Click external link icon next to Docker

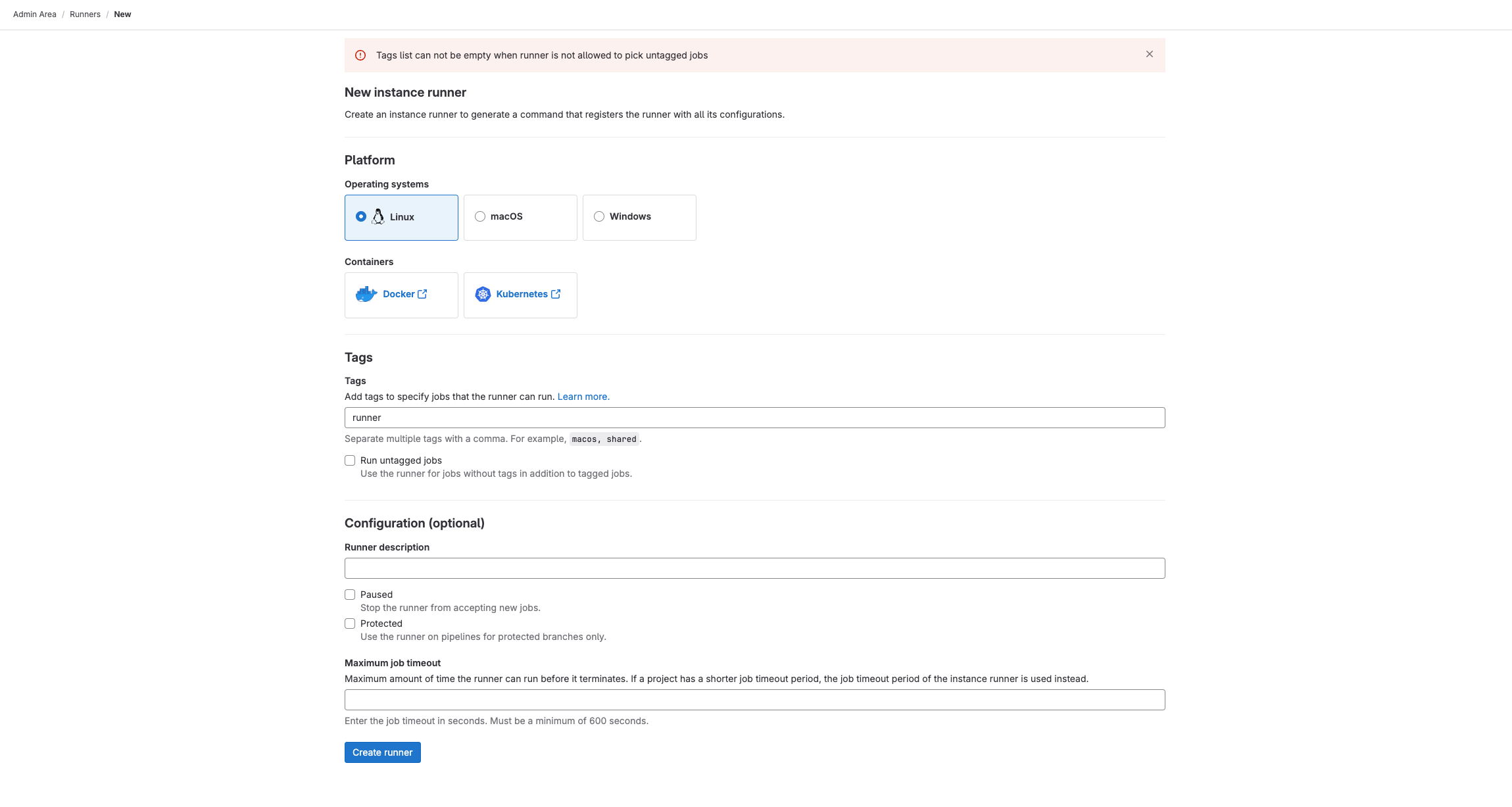point(422,294)
